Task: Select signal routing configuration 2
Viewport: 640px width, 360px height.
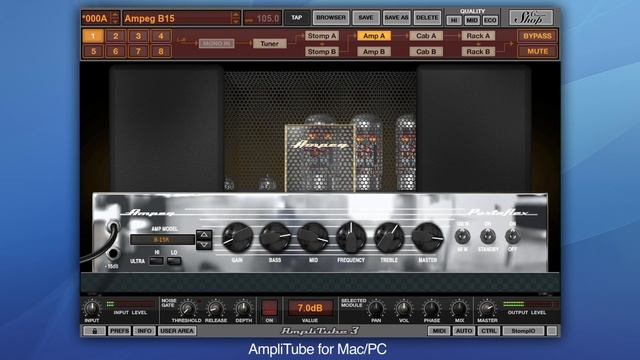Action: coord(116,36)
